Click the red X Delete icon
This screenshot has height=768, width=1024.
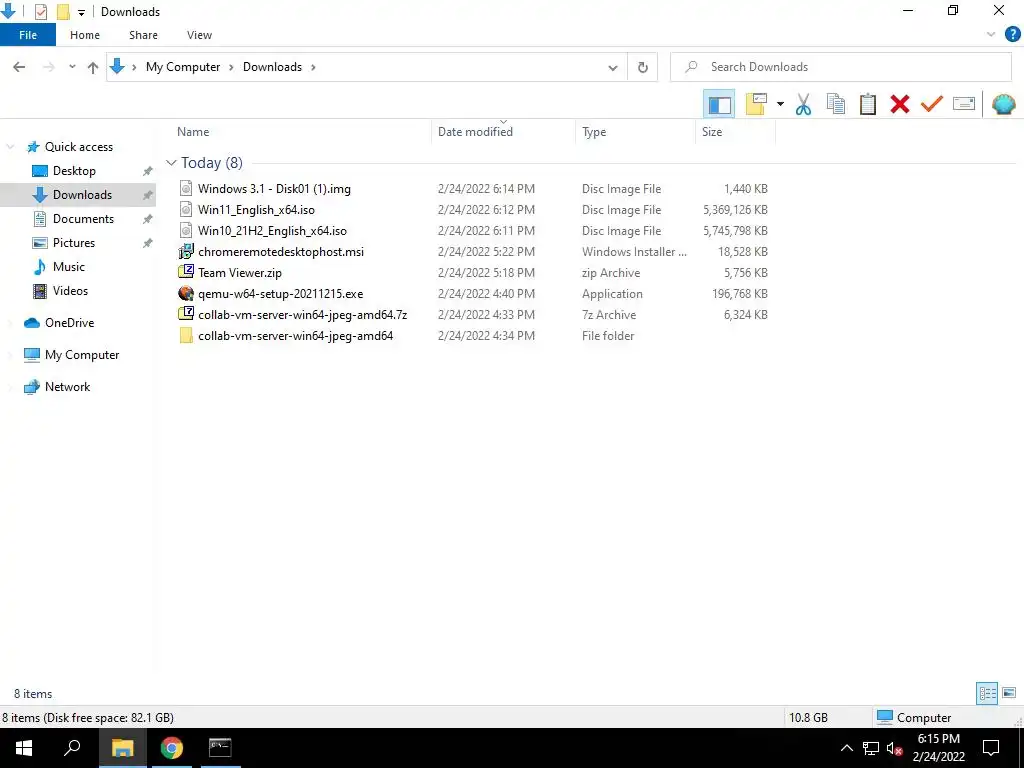[x=899, y=104]
